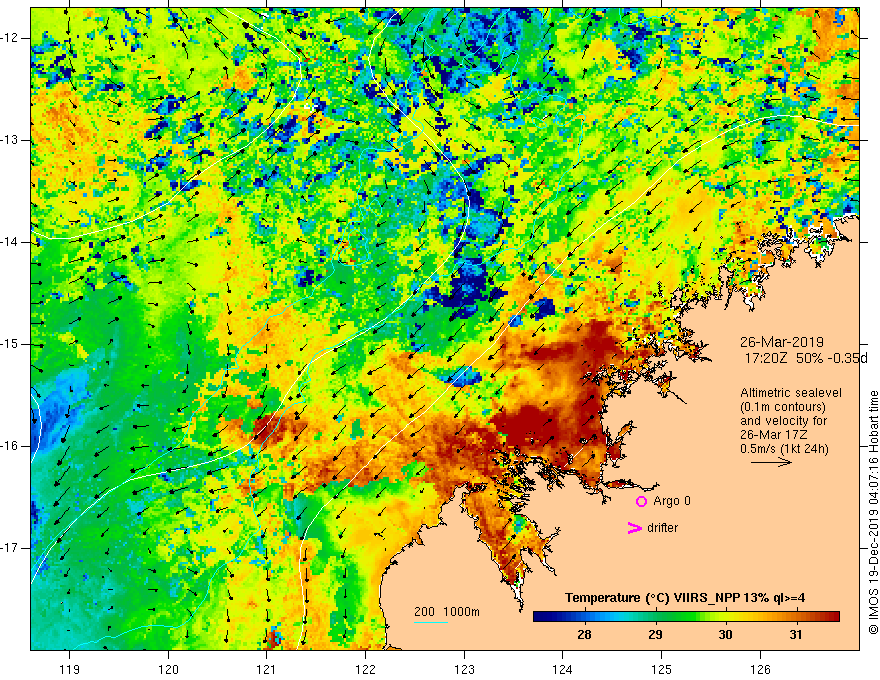Click the 0.5m/s velocity scale arrow
Image resolution: width=880 pixels, height=680 pixels.
pos(771,462)
